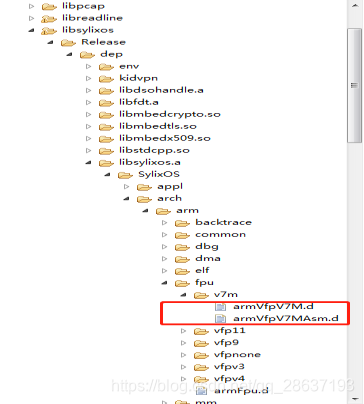The height and width of the screenshot is (404, 364).
Task: Select the armVfpV7MAsm.d file name
Action: (x=286, y=318)
